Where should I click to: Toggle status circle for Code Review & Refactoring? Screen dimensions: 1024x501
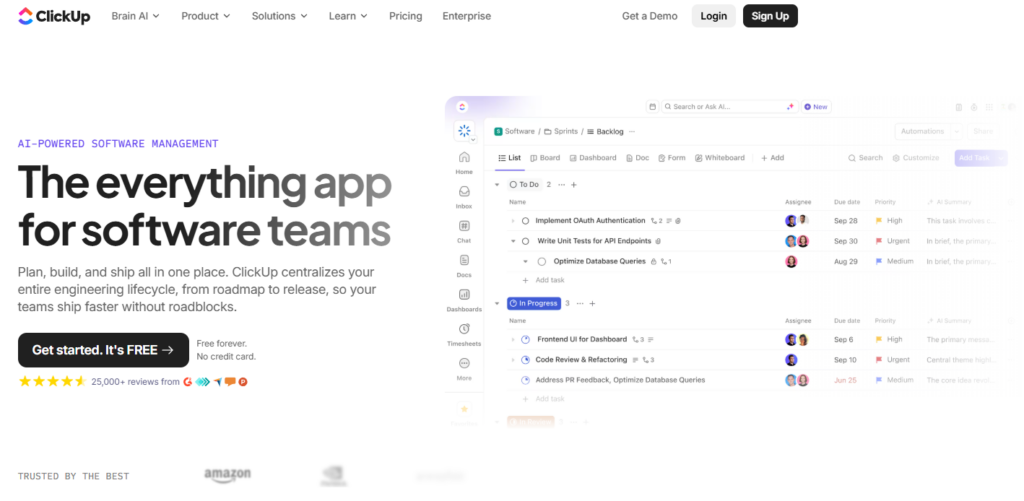point(525,360)
